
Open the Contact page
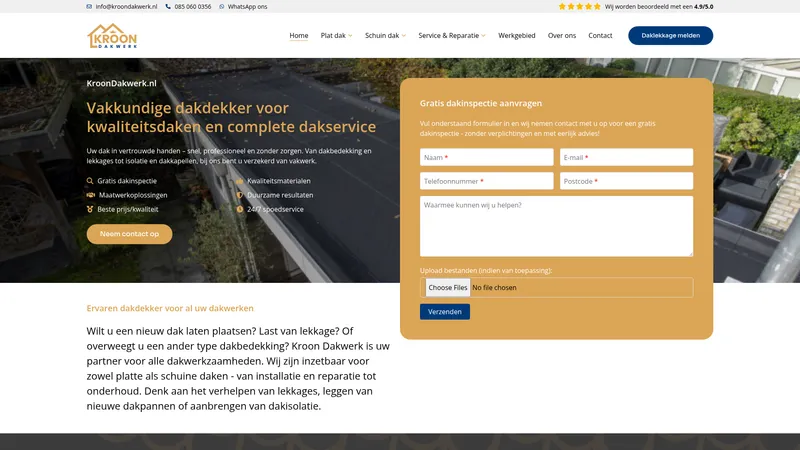(x=600, y=36)
